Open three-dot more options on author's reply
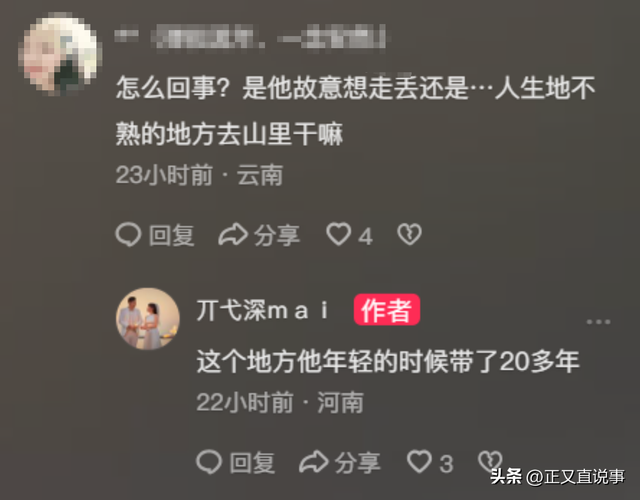Viewport: 640px width, 500px height. click(x=598, y=322)
